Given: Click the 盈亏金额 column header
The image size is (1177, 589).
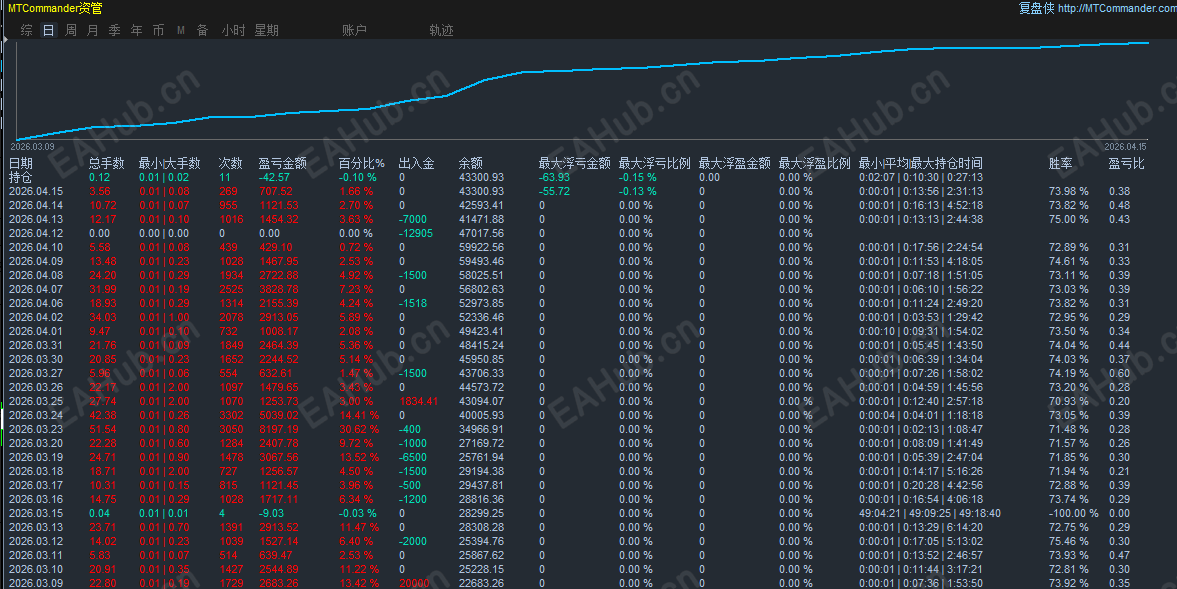Looking at the screenshot, I should coord(282,163).
